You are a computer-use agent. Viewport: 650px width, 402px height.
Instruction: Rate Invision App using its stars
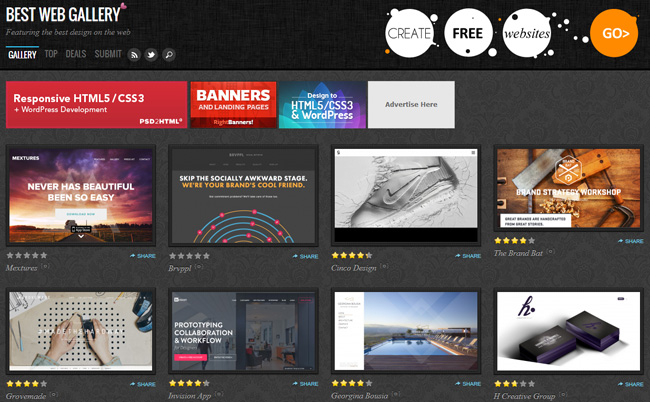click(189, 383)
